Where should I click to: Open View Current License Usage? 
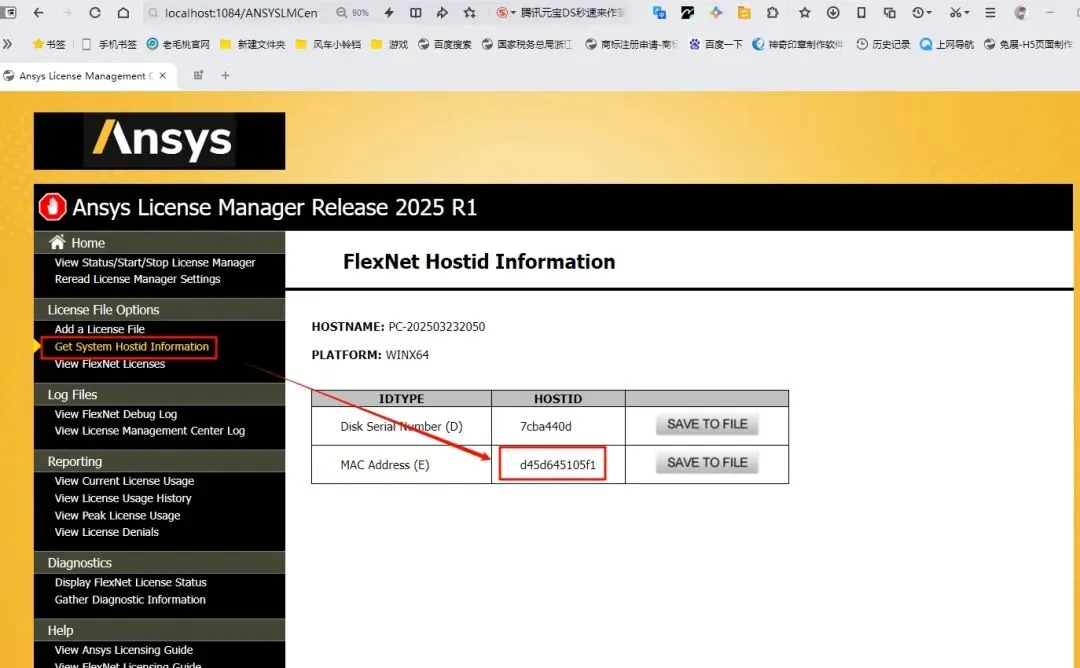tap(124, 481)
